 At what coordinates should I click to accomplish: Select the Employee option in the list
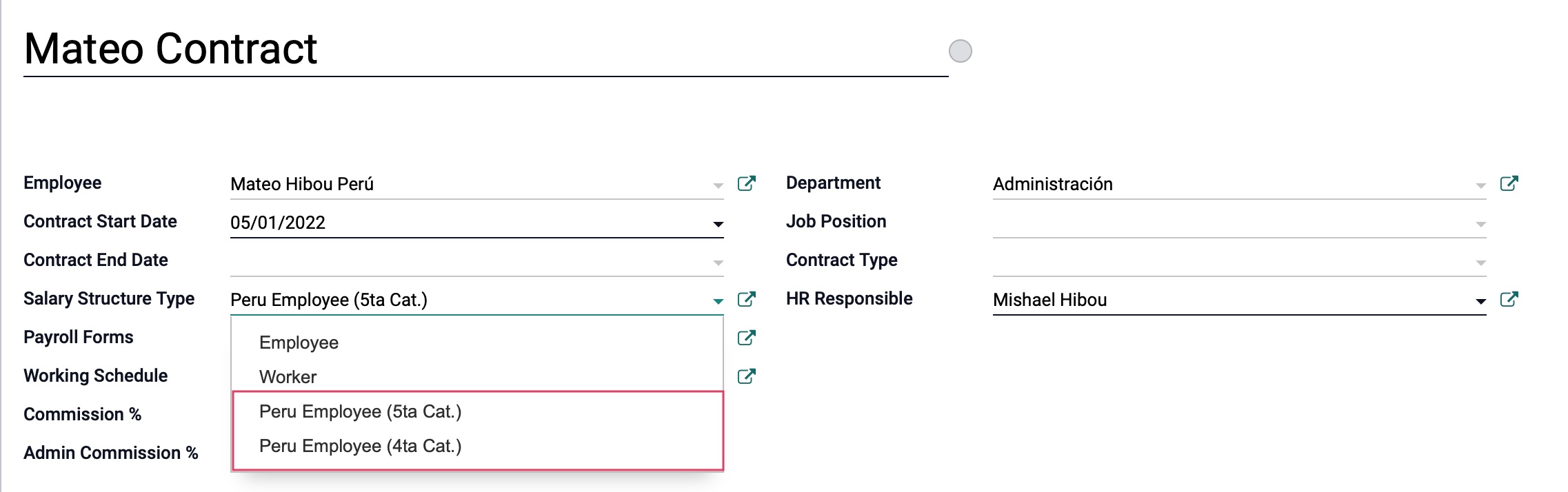[x=477, y=342]
